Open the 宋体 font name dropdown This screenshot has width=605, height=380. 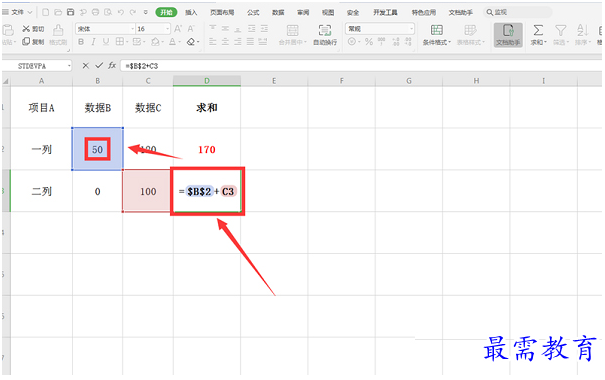coord(132,29)
